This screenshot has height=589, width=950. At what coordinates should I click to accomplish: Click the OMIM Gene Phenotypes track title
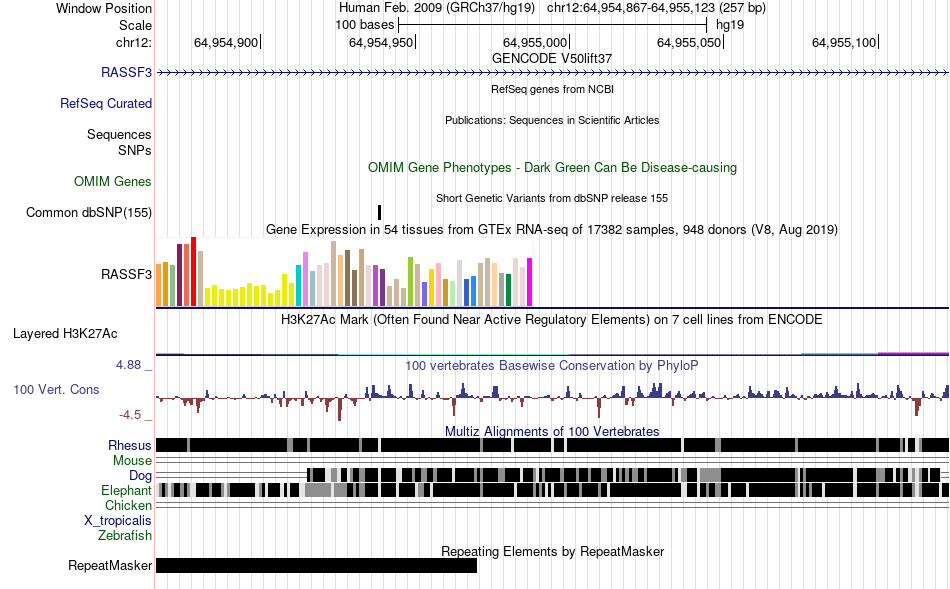552,167
